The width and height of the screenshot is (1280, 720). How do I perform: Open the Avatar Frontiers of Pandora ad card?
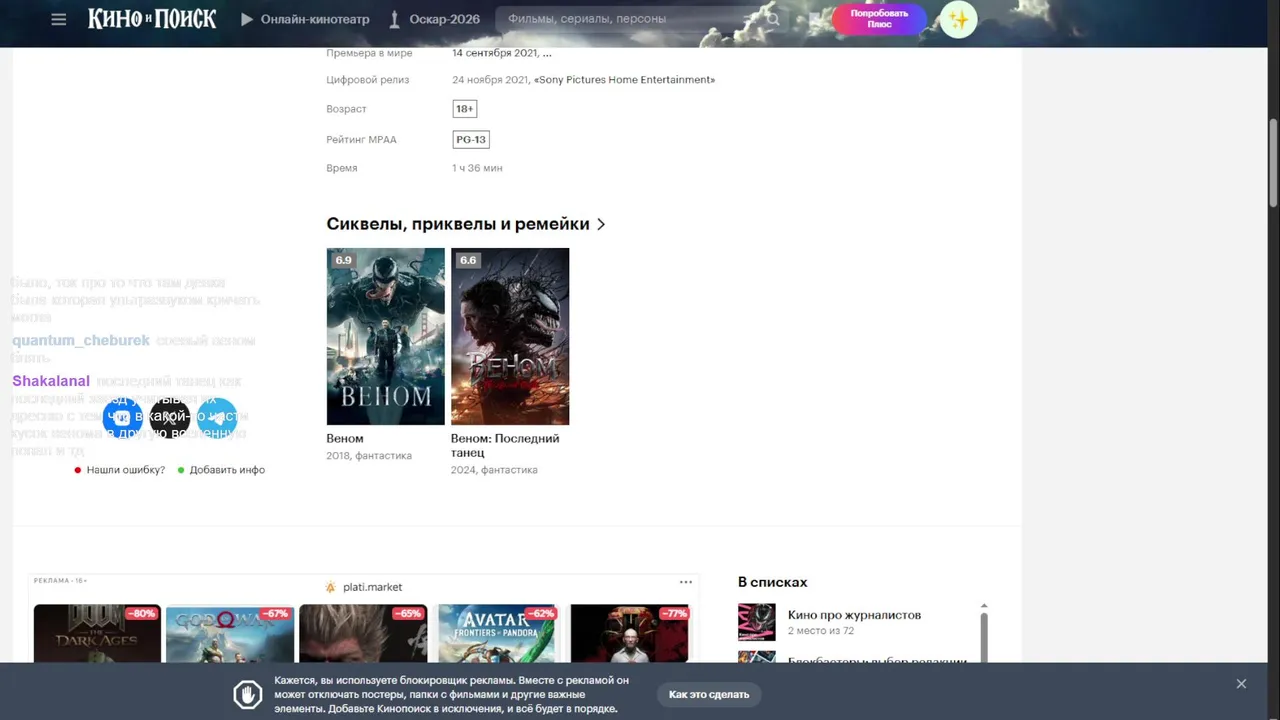click(496, 633)
